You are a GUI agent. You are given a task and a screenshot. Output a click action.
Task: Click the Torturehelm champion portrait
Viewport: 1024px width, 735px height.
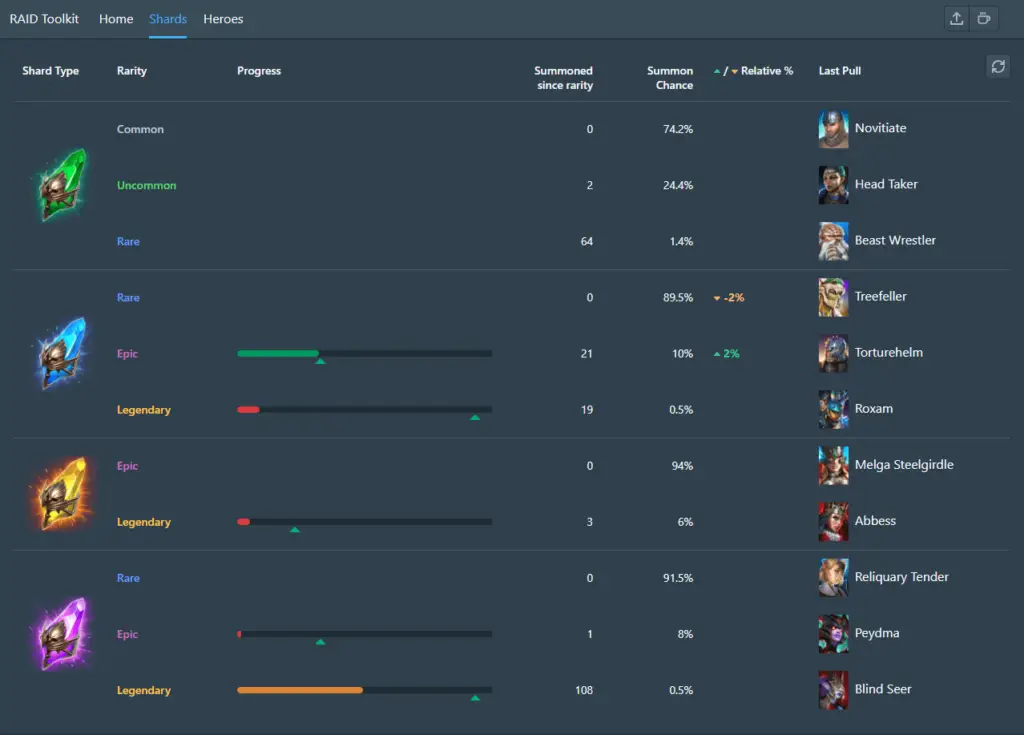(833, 353)
